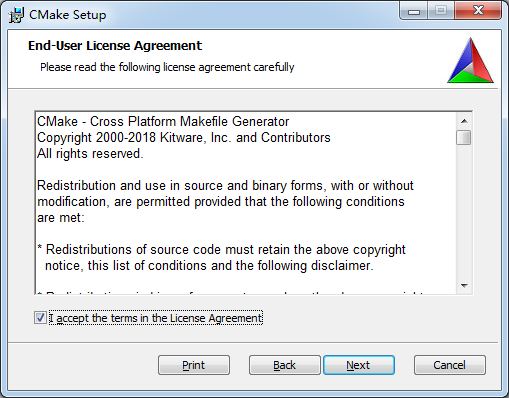Image resolution: width=509 pixels, height=398 pixels.
Task: Click the line starting 'modification, are permitted provided'
Action: 221,202
